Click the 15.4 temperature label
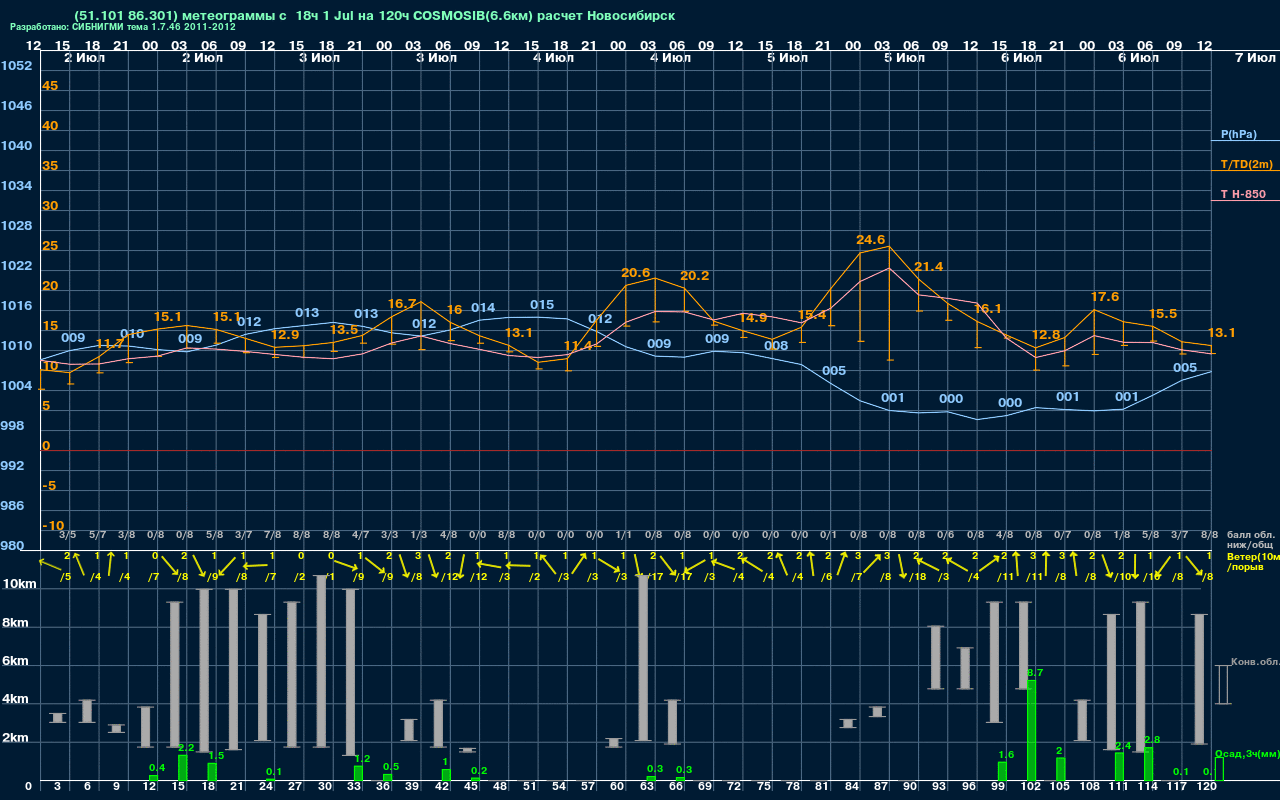This screenshot has width=1280, height=800. click(812, 316)
